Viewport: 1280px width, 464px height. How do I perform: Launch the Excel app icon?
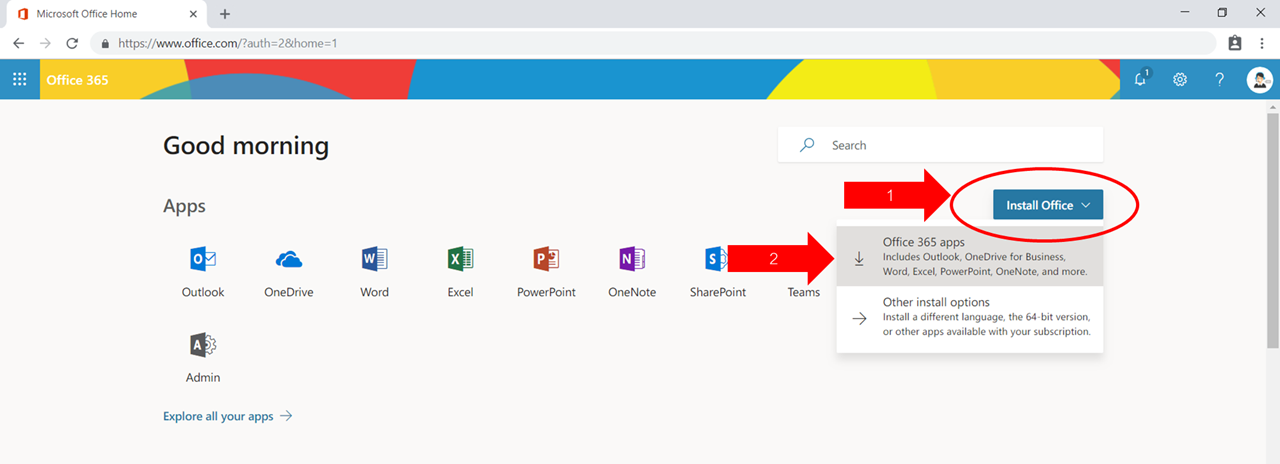[x=460, y=261]
